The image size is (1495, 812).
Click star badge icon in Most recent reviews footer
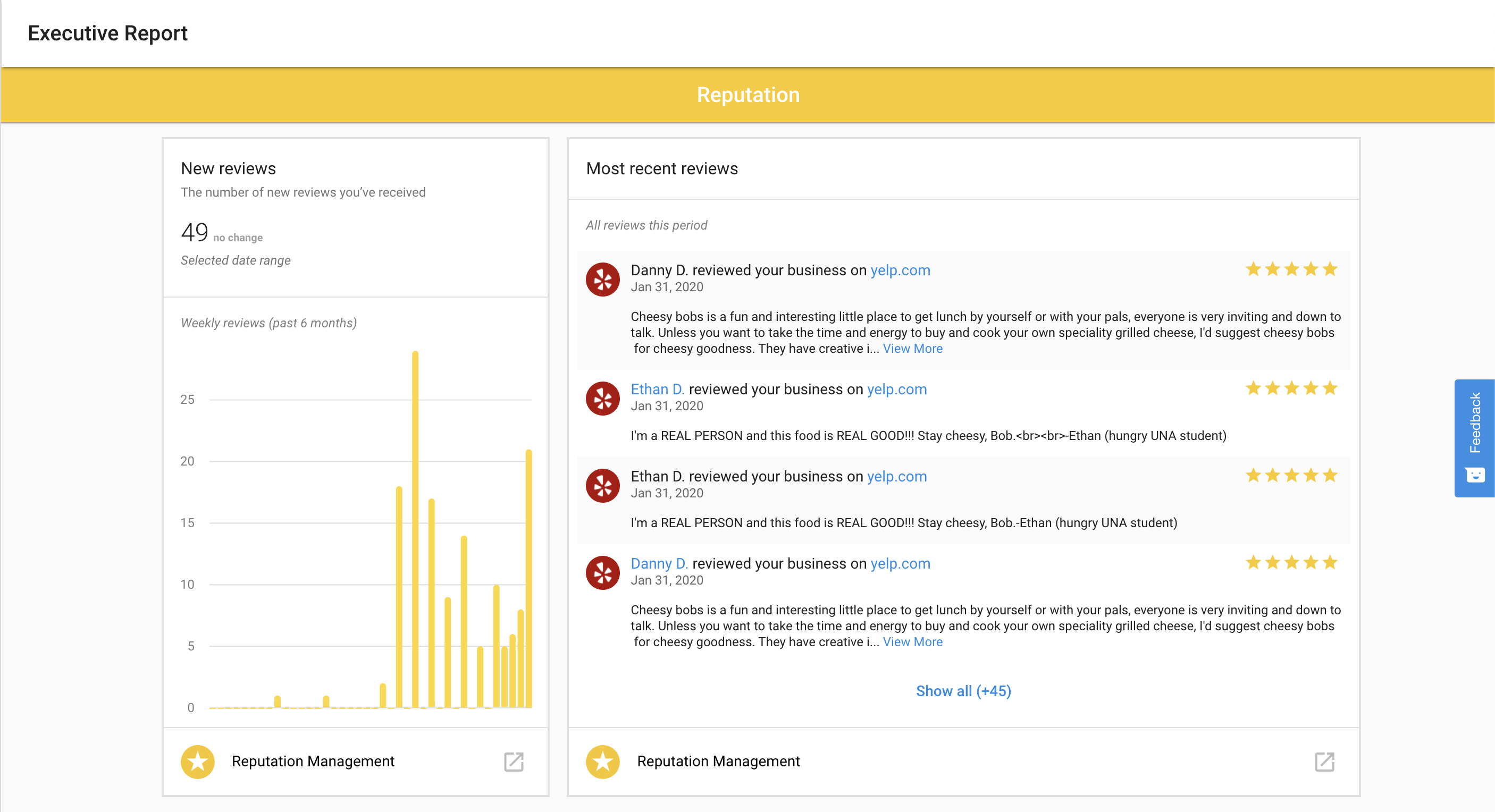(x=602, y=762)
